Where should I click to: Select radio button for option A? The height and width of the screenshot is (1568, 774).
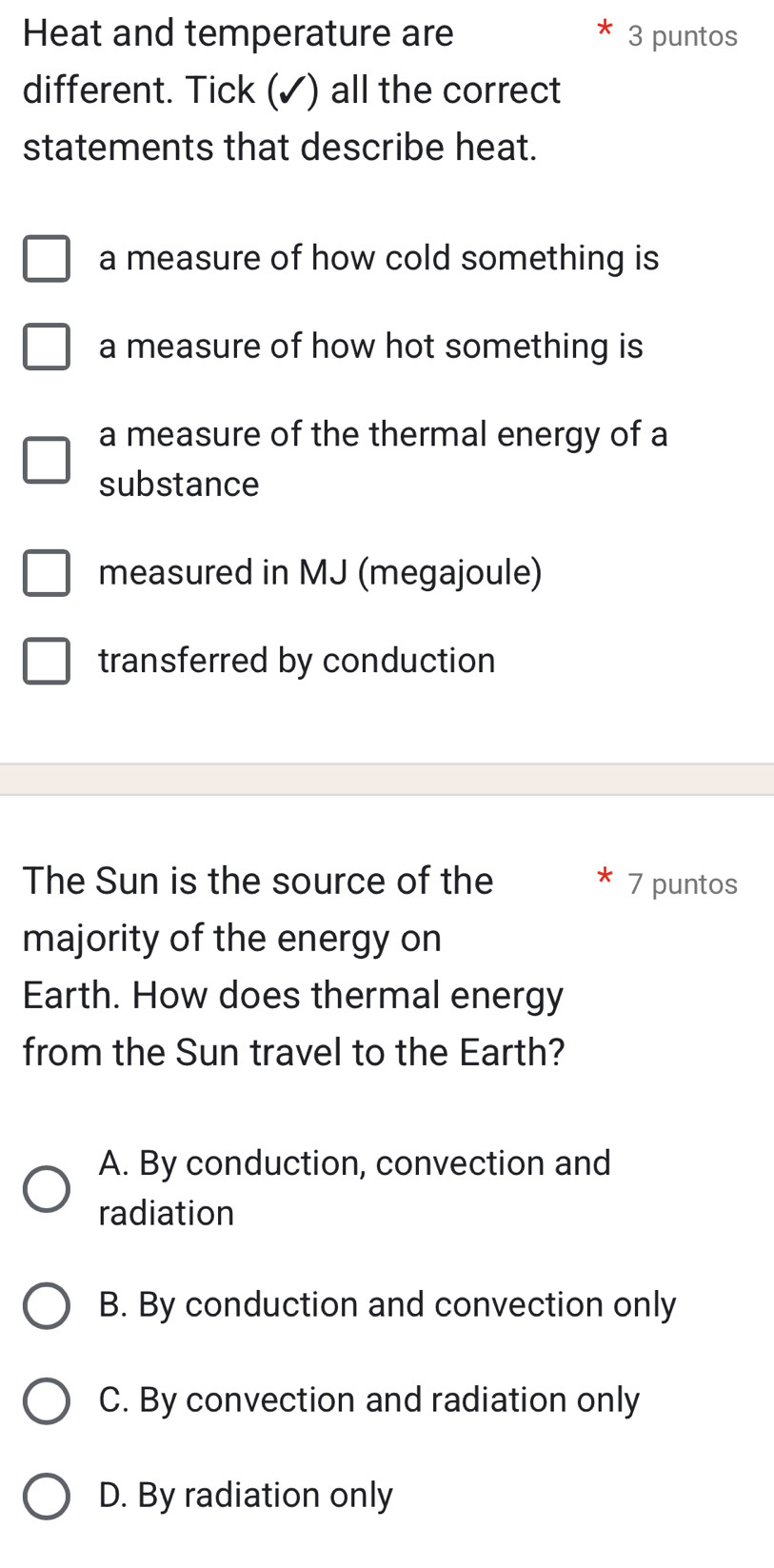pos(47,1189)
